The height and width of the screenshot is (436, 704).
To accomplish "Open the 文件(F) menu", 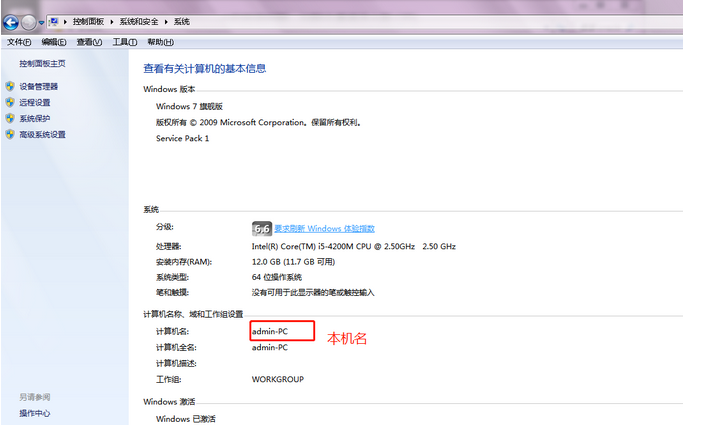I will click(19, 42).
